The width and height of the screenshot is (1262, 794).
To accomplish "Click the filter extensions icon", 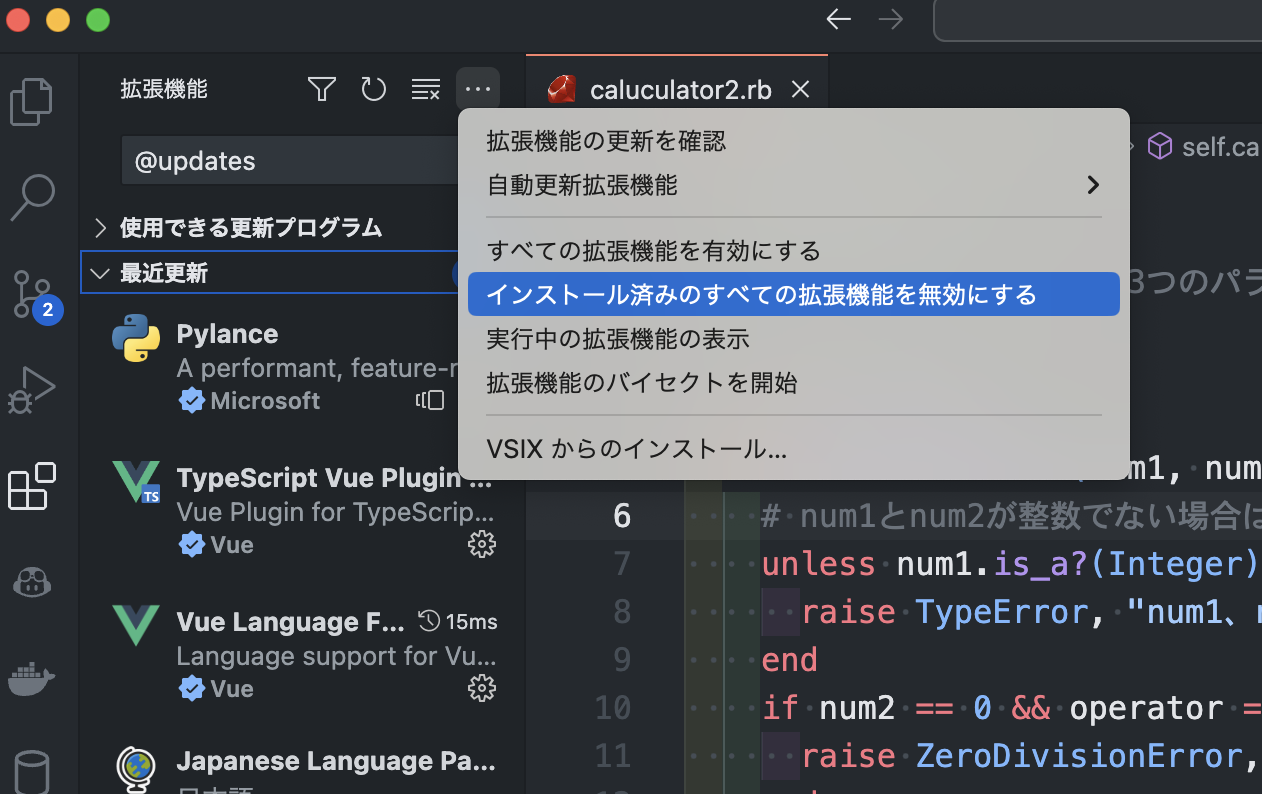I will tap(321, 89).
